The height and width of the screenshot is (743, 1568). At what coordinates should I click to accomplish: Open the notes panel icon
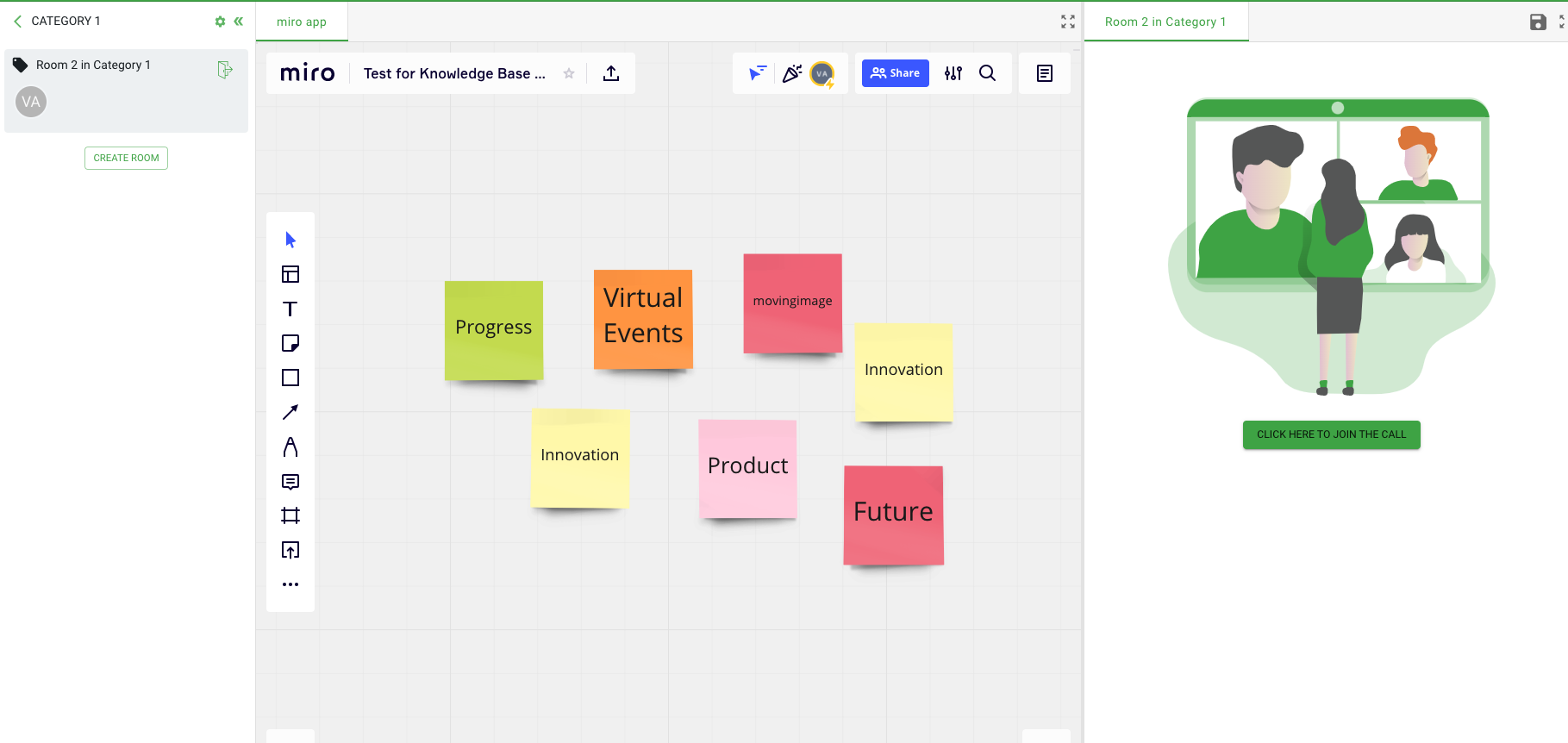(x=1045, y=73)
